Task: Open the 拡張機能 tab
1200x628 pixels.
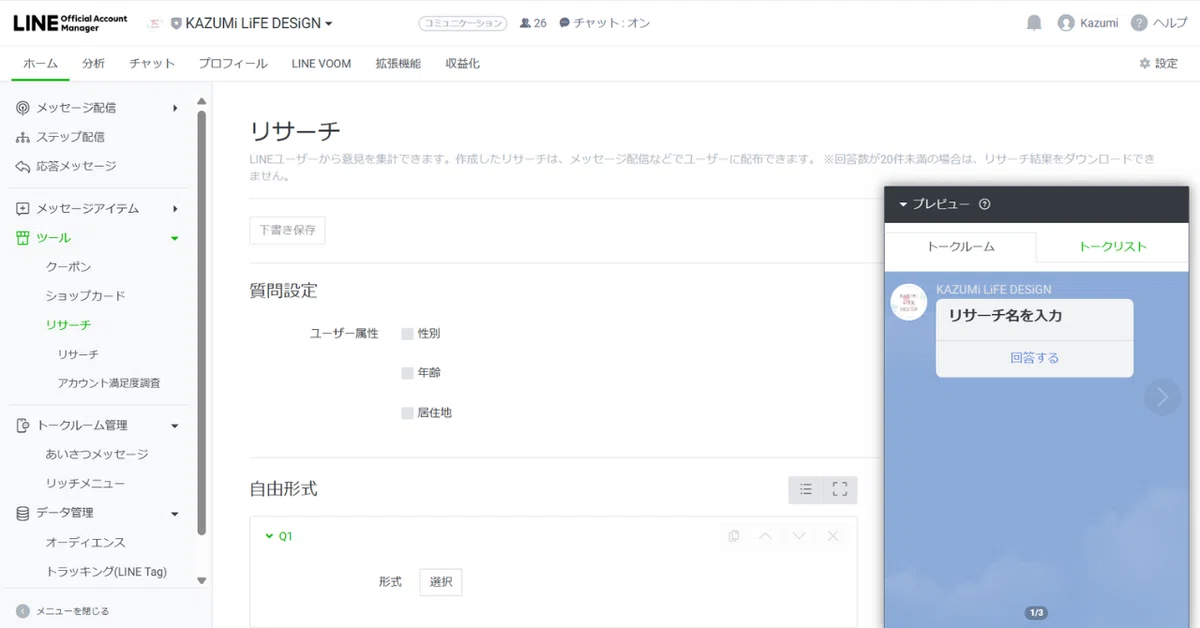Action: pyautogui.click(x=398, y=63)
